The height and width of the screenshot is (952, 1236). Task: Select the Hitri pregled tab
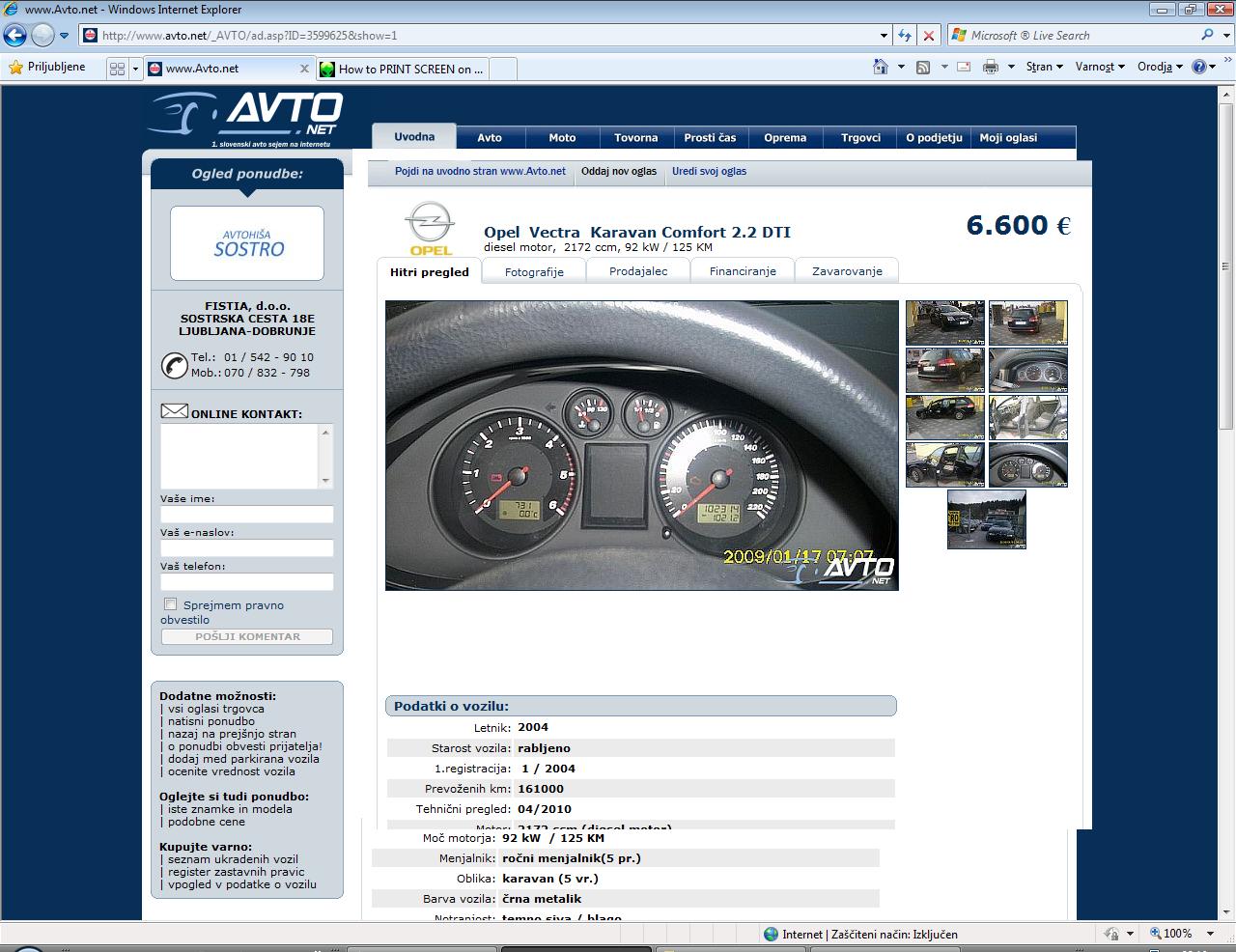point(430,271)
